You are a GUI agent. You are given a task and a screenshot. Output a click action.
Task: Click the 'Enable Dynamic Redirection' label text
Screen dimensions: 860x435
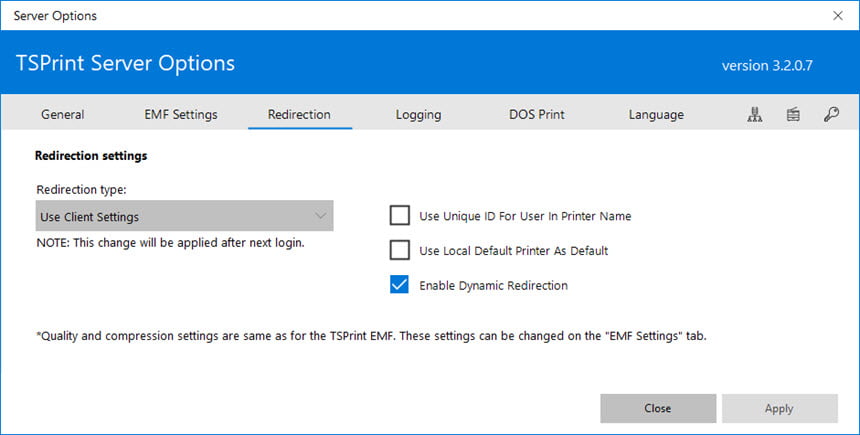(x=494, y=285)
